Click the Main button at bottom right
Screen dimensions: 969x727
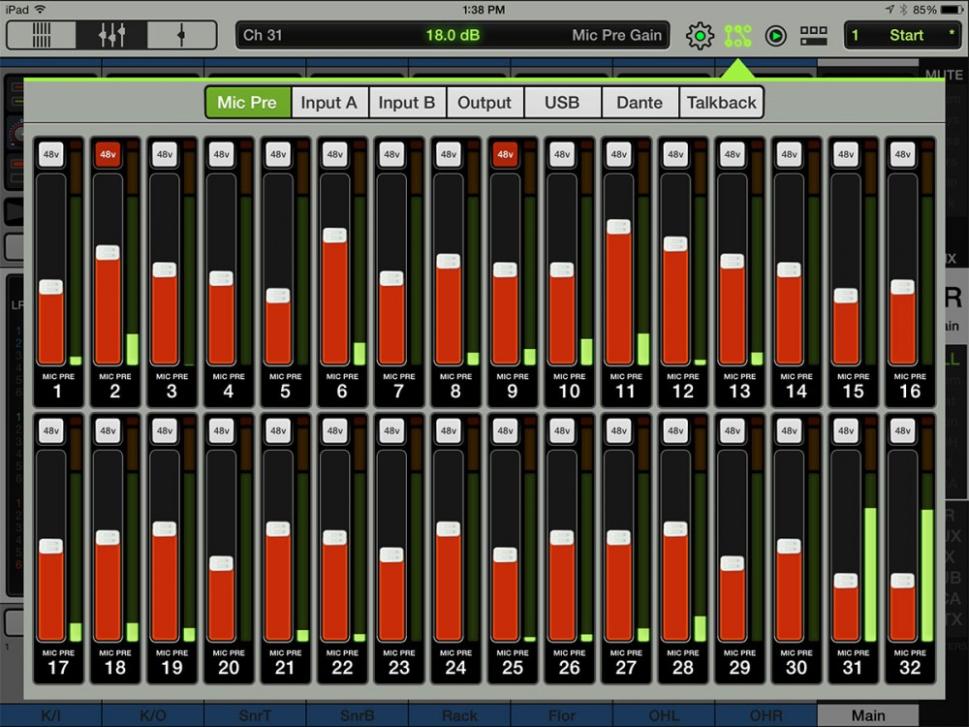[x=868, y=715]
